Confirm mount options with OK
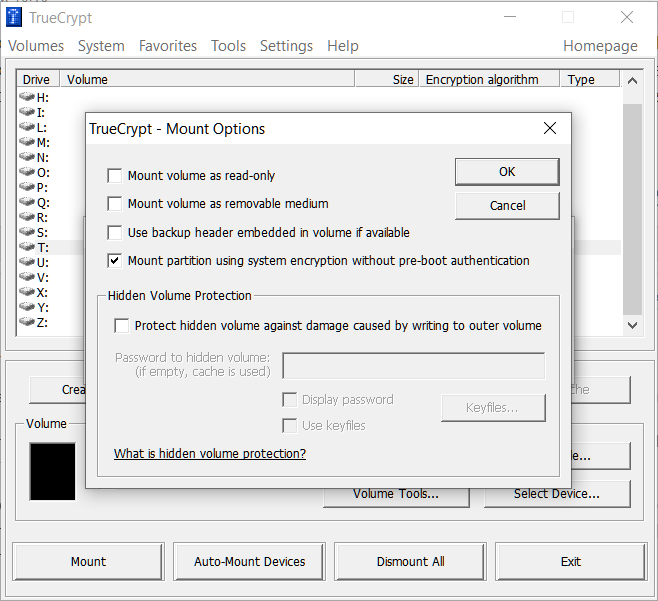Image resolution: width=658 pixels, height=601 pixels. (x=507, y=172)
